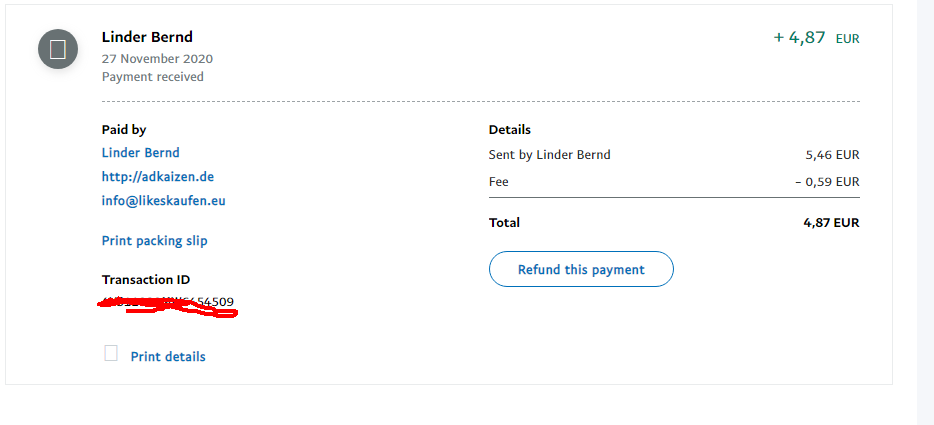The image size is (934, 425).
Task: Click the 5,46 EUR sent amount
Action: 832,155
